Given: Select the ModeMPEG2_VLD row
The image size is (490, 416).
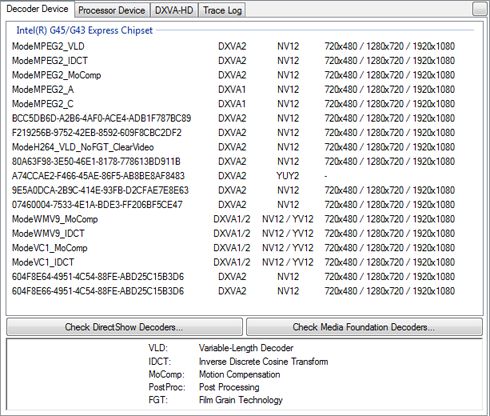Looking at the screenshot, I should 233,46.
